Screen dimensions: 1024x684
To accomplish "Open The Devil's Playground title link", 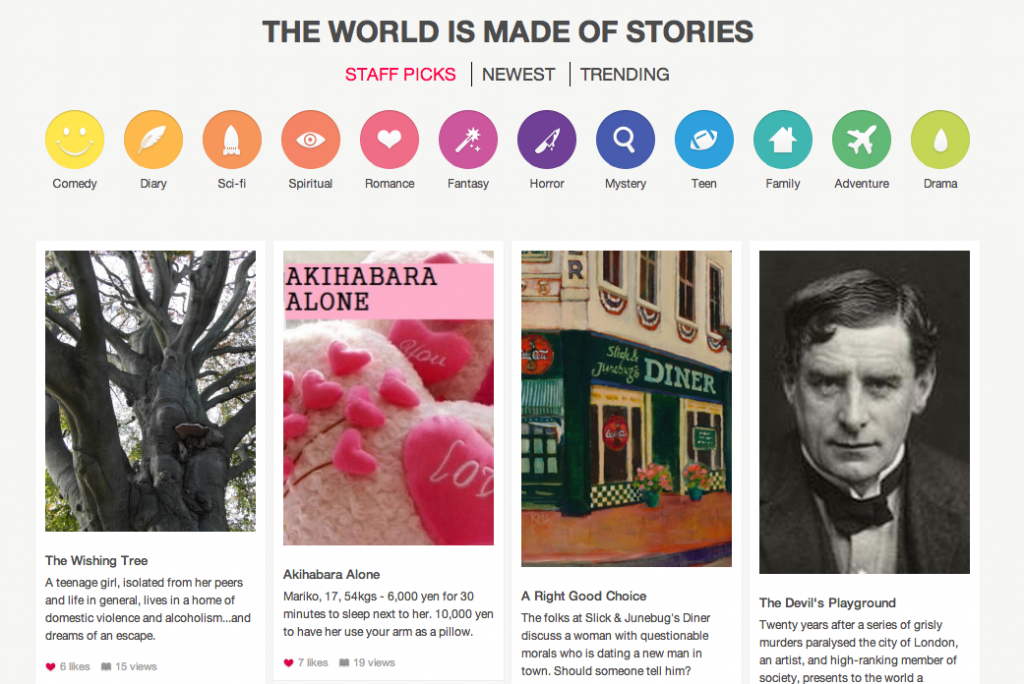I will [x=827, y=603].
